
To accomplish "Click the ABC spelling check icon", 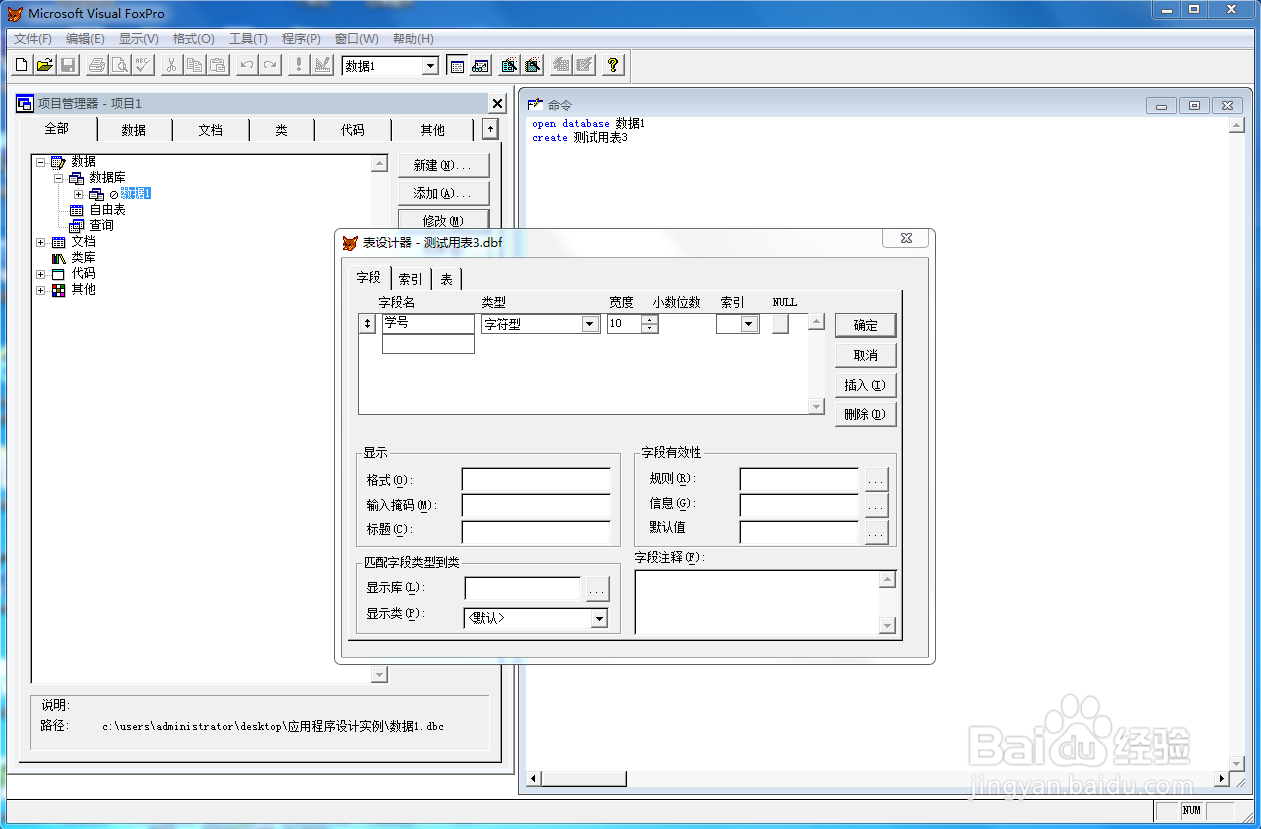I will 143,65.
